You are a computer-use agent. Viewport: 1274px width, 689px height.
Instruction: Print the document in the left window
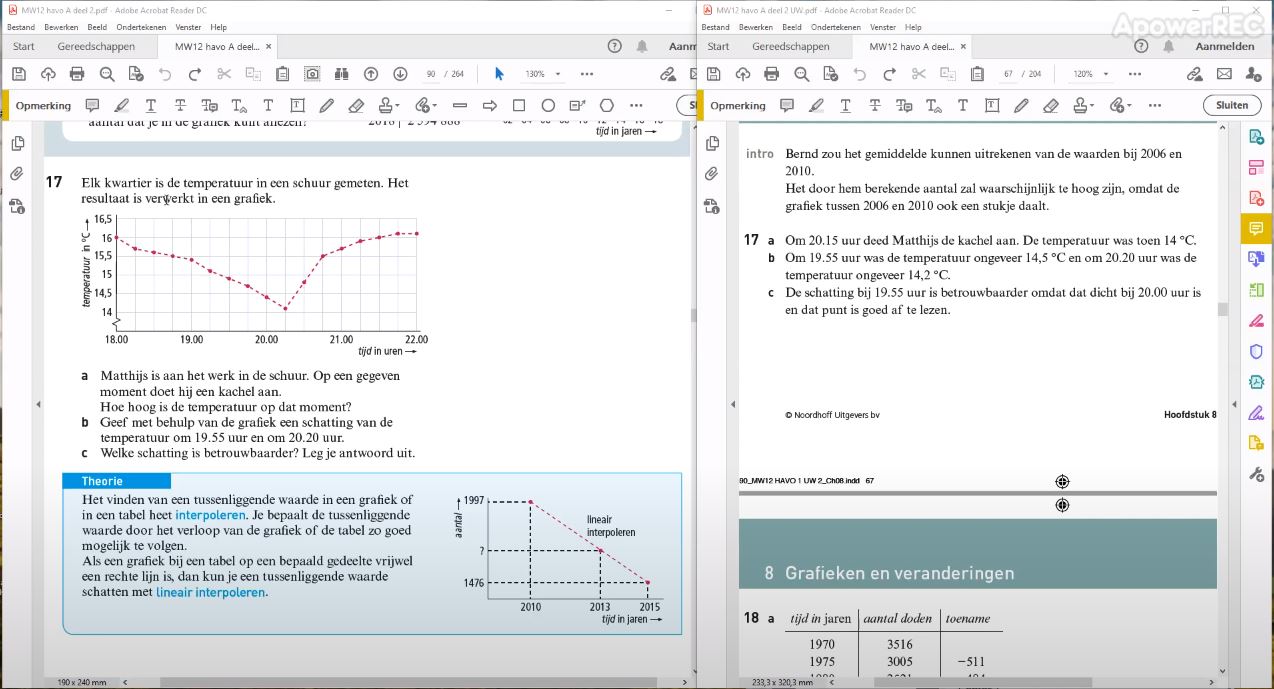click(77, 74)
